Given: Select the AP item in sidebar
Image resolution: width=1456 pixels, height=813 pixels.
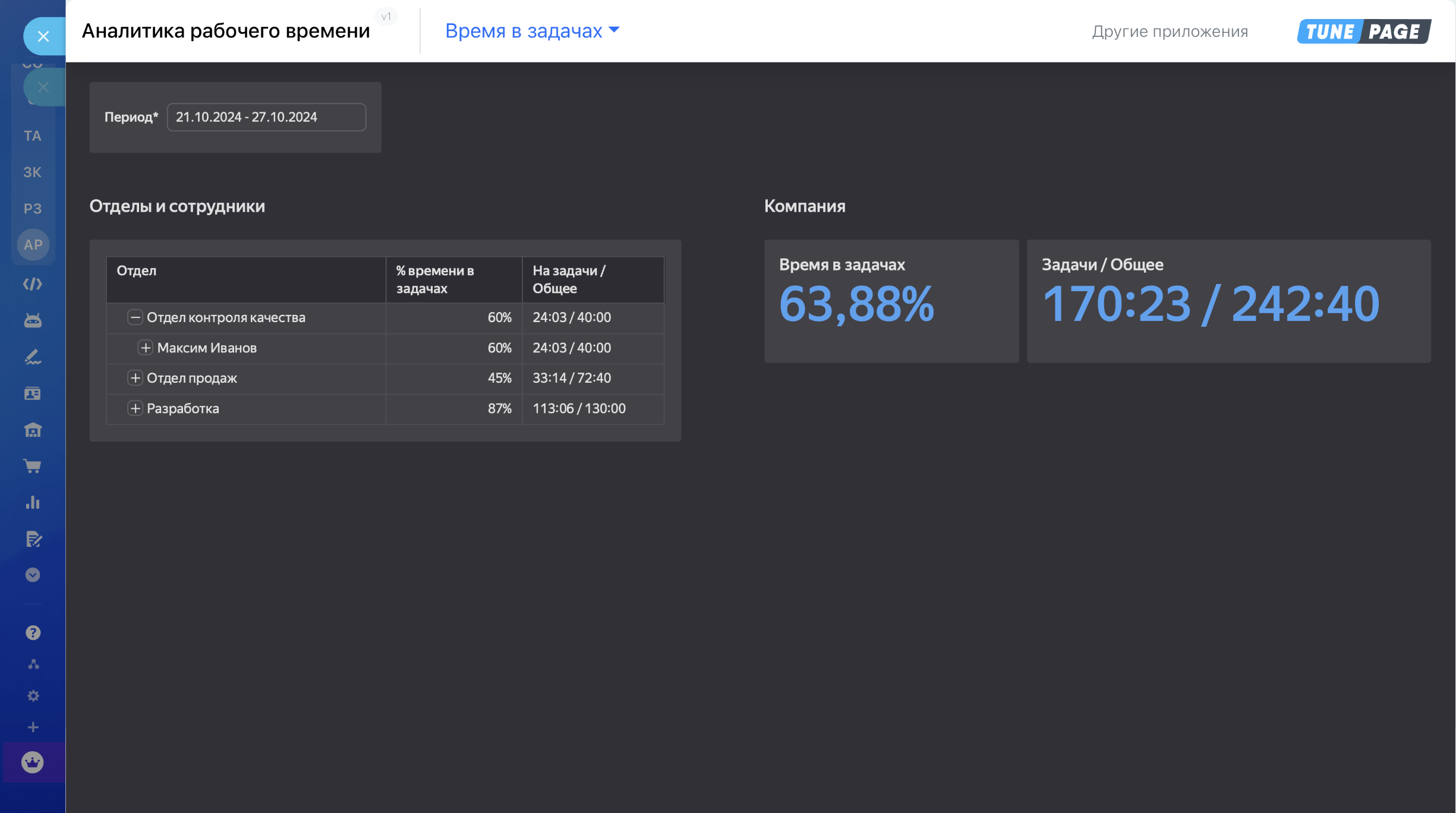Looking at the screenshot, I should (33, 245).
